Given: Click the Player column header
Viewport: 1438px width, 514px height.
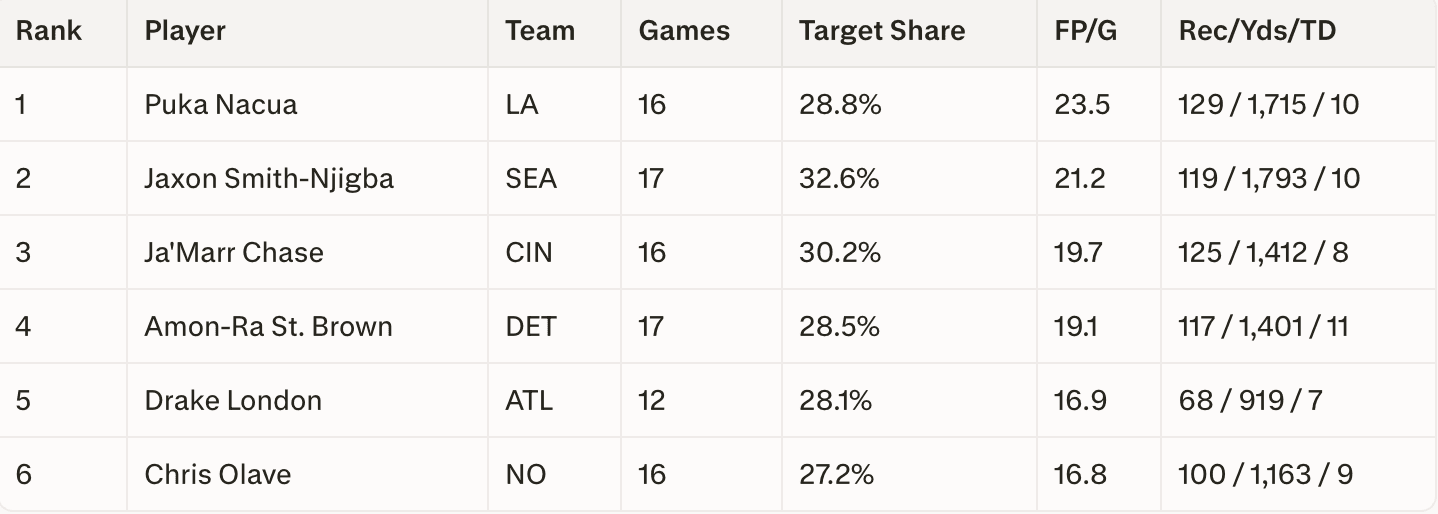Looking at the screenshot, I should 185,31.
